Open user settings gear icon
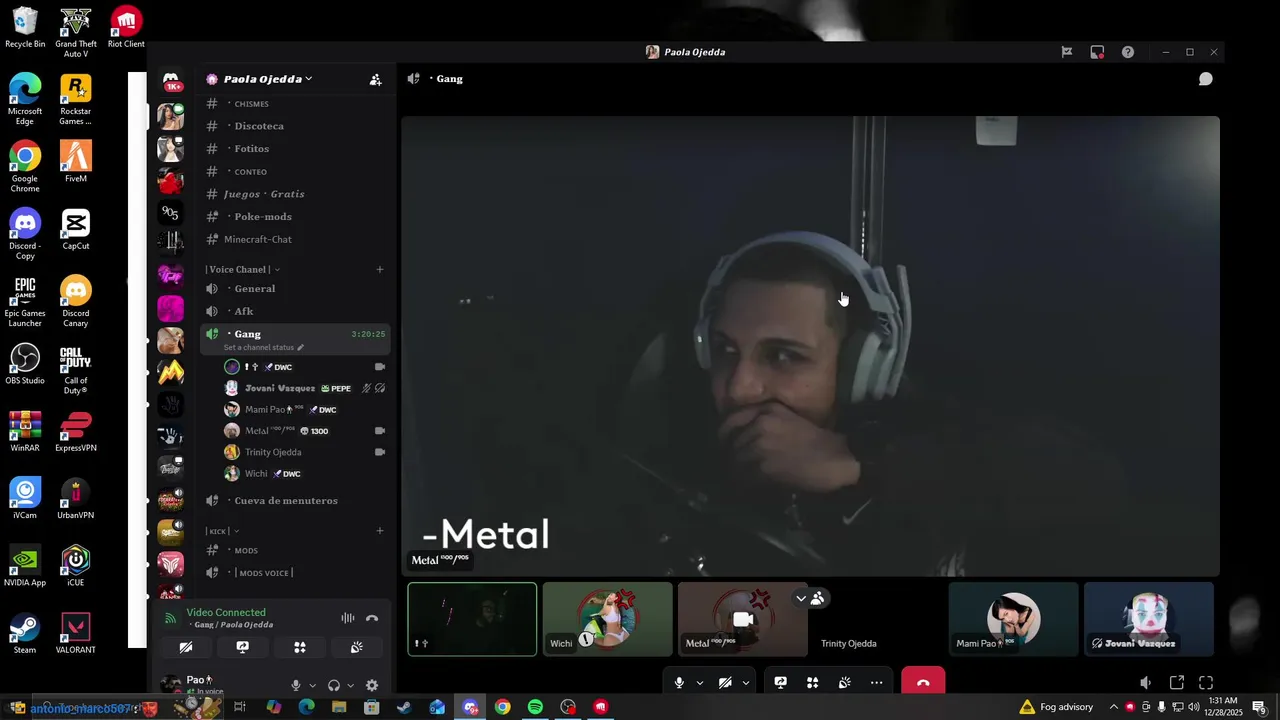The height and width of the screenshot is (720, 1280). click(372, 685)
